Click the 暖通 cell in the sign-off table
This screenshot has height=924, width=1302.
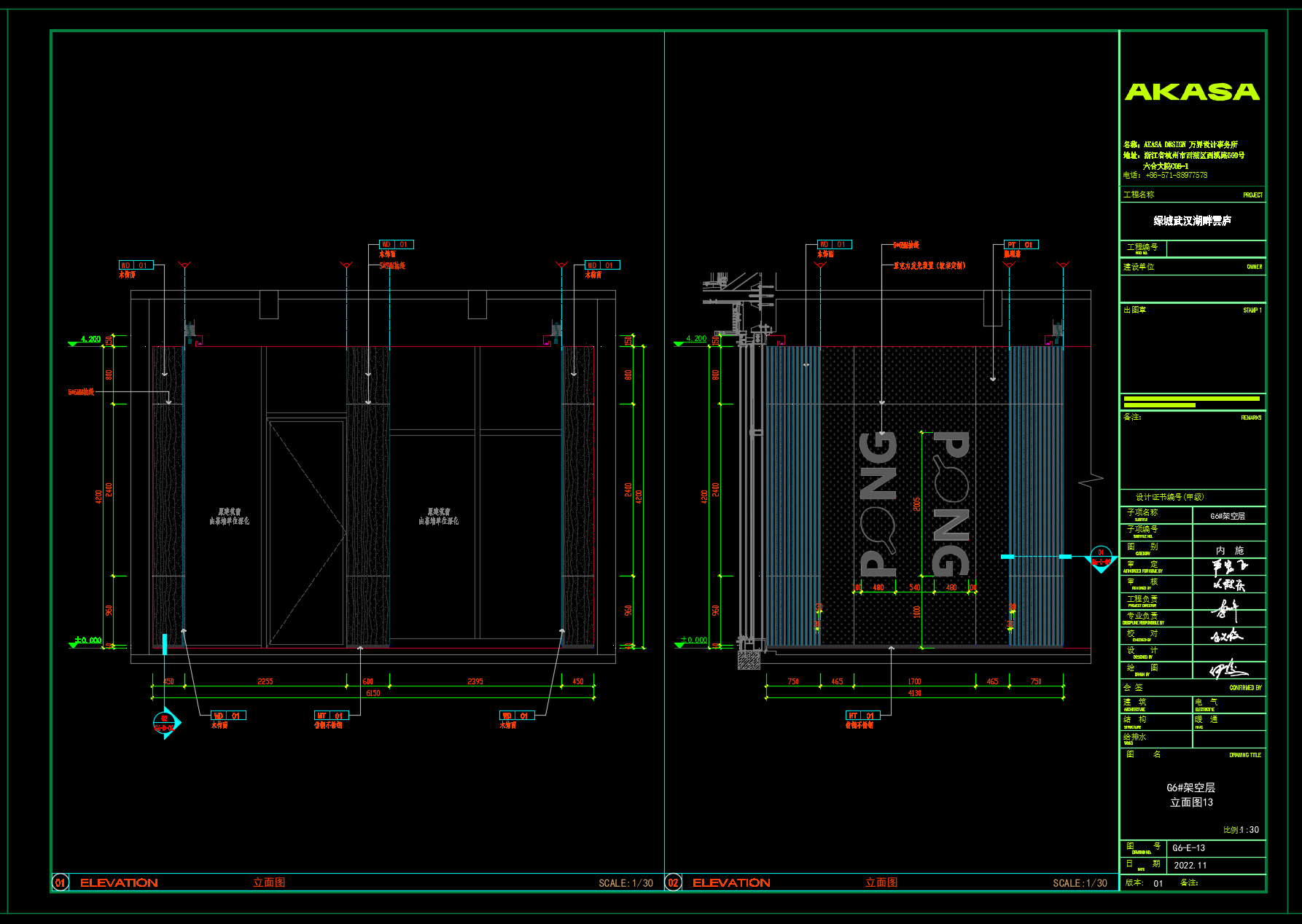[x=1229, y=721]
